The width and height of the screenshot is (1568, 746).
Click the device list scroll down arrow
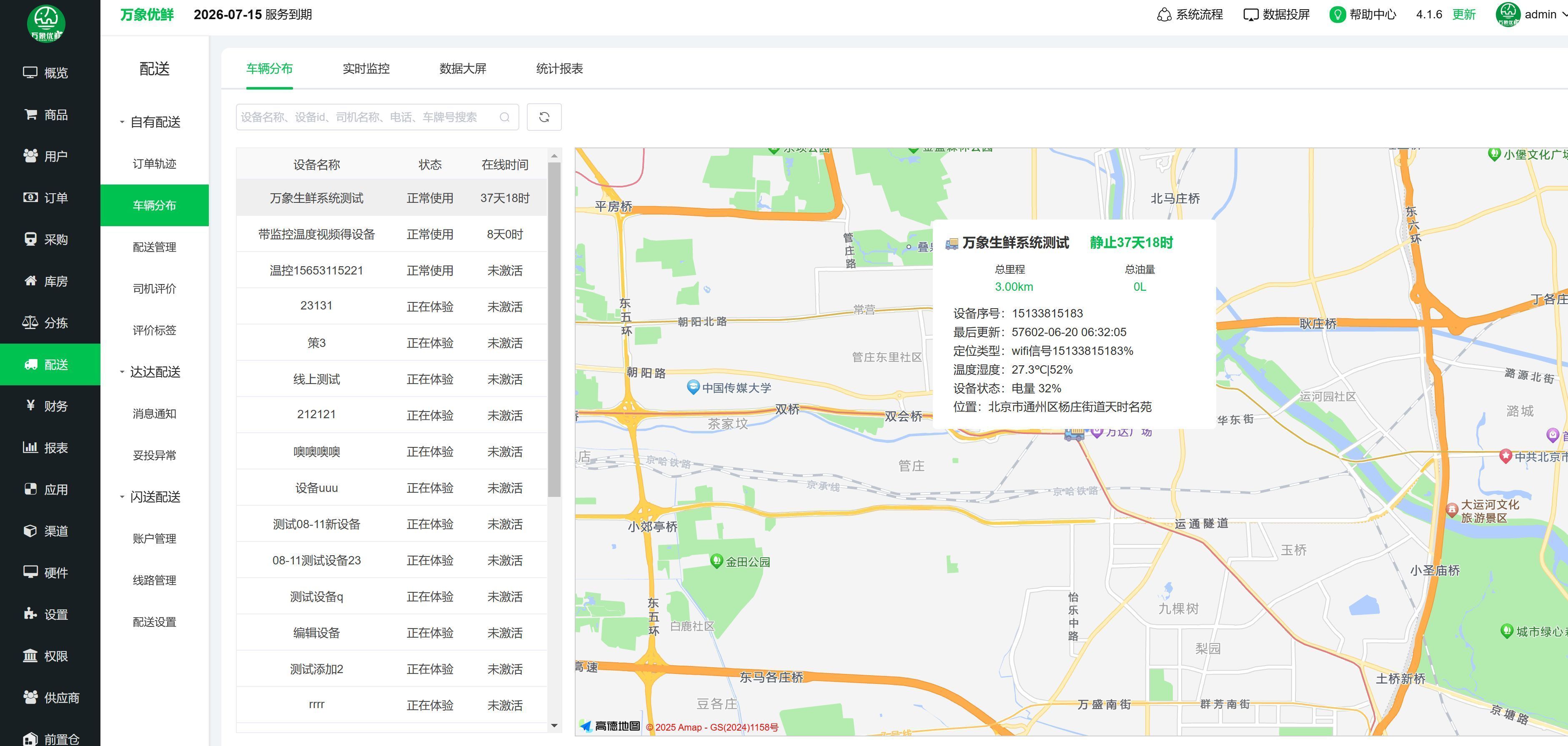[554, 725]
